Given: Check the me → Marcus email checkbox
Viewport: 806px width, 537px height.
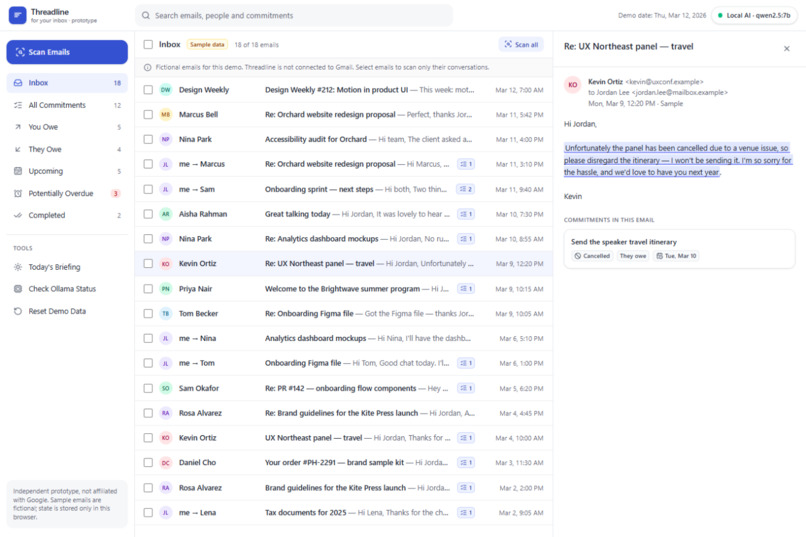Looking at the screenshot, I should point(148,164).
